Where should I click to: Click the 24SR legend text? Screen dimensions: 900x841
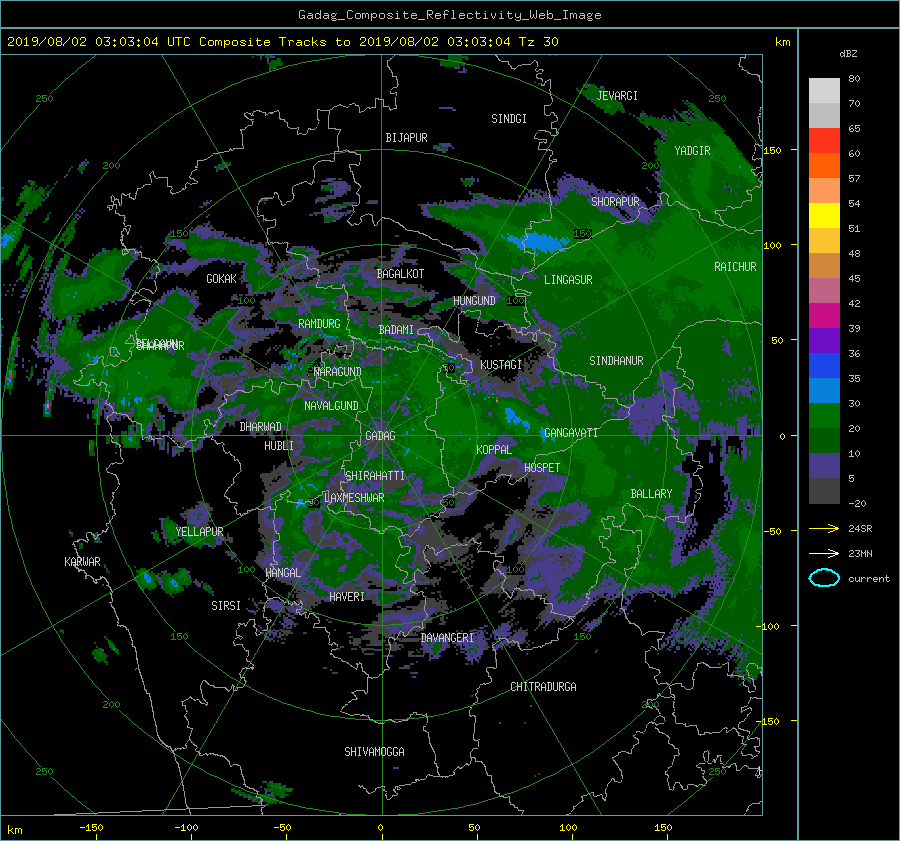tap(860, 529)
